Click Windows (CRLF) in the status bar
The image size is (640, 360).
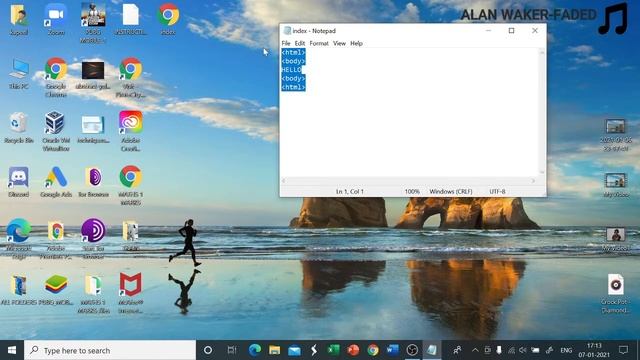click(451, 191)
